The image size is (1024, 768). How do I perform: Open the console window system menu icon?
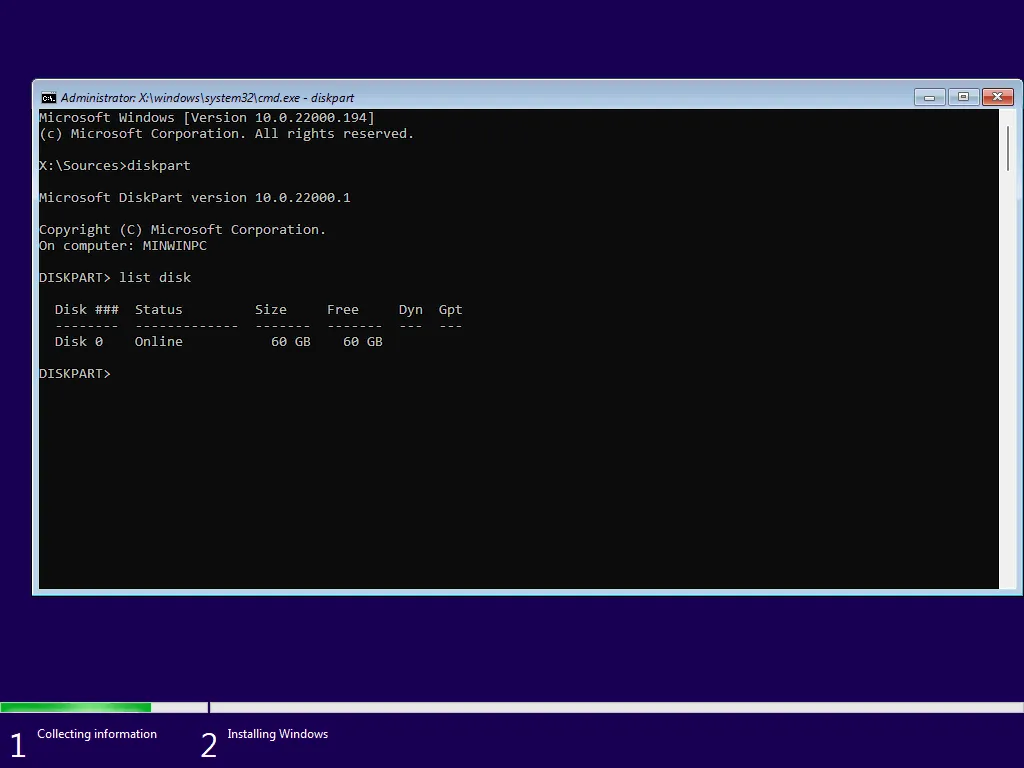pos(49,97)
